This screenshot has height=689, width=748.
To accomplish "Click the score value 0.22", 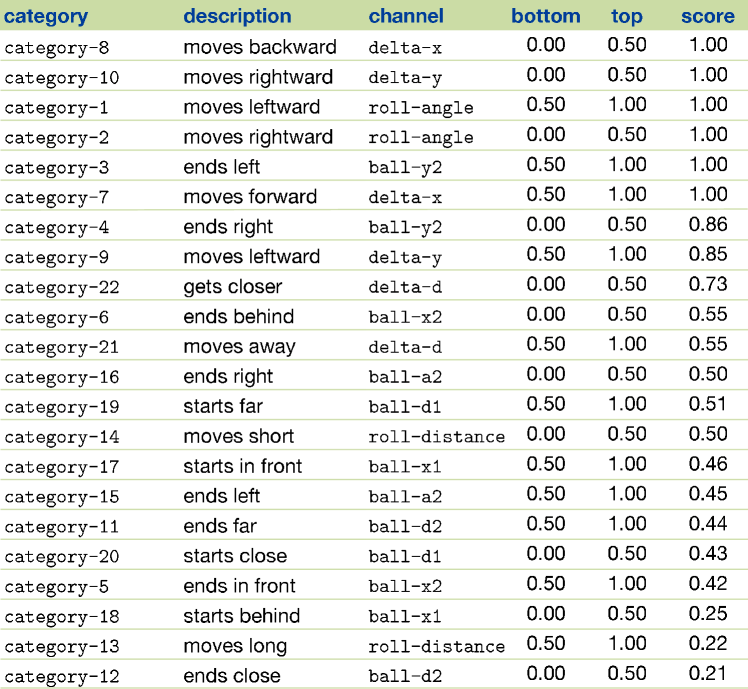I will (x=708, y=644).
